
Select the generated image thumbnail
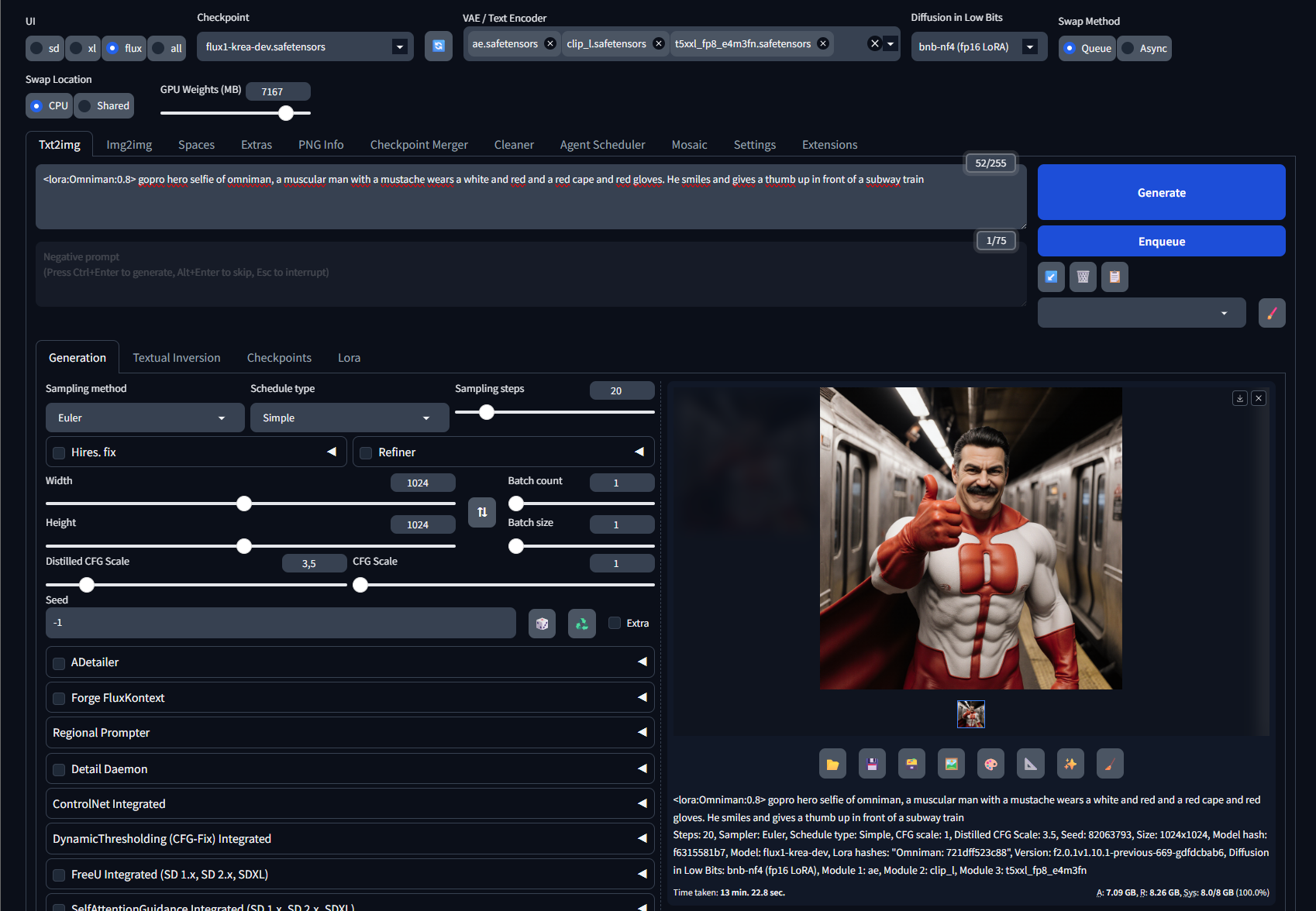point(970,714)
